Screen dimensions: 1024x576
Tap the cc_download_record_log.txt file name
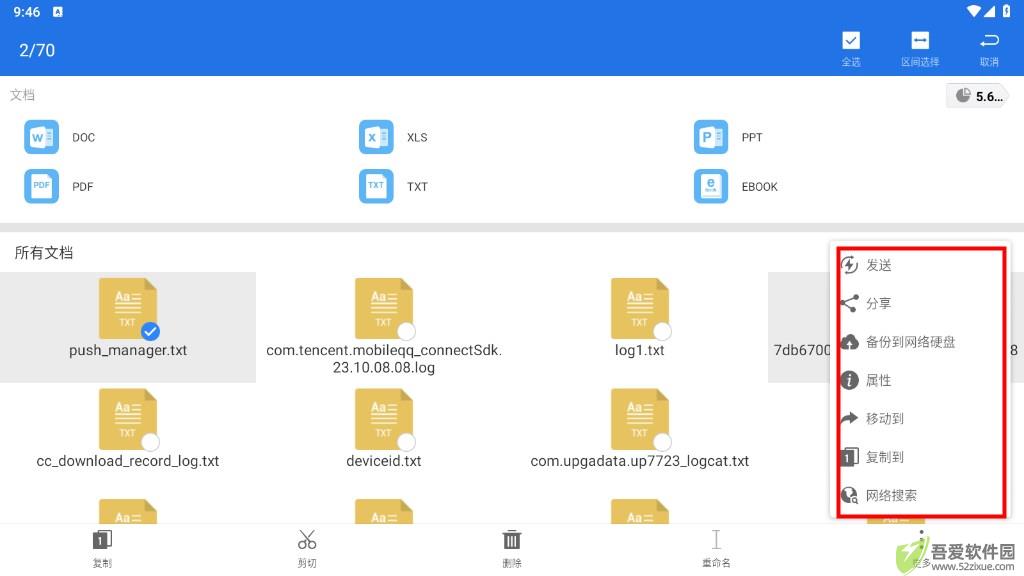(x=127, y=461)
